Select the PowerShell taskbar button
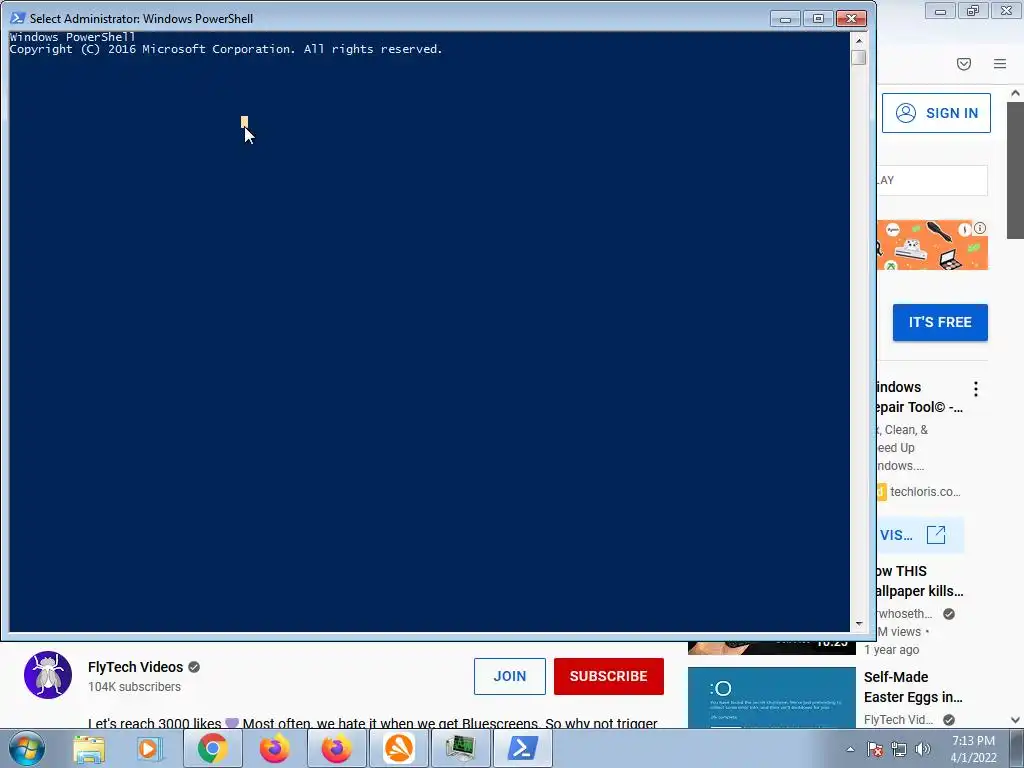Image resolution: width=1024 pixels, height=768 pixels. tap(522, 749)
